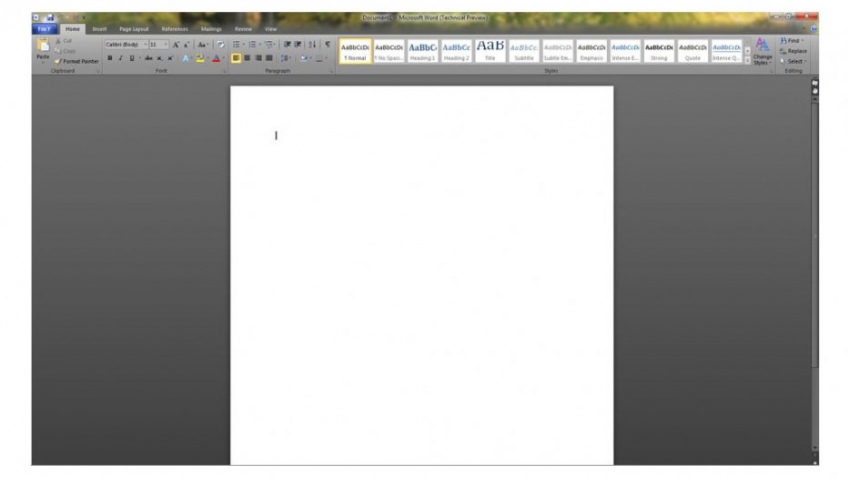Click the Replace button in Editing group
Screen dimensions: 848x477
point(793,51)
